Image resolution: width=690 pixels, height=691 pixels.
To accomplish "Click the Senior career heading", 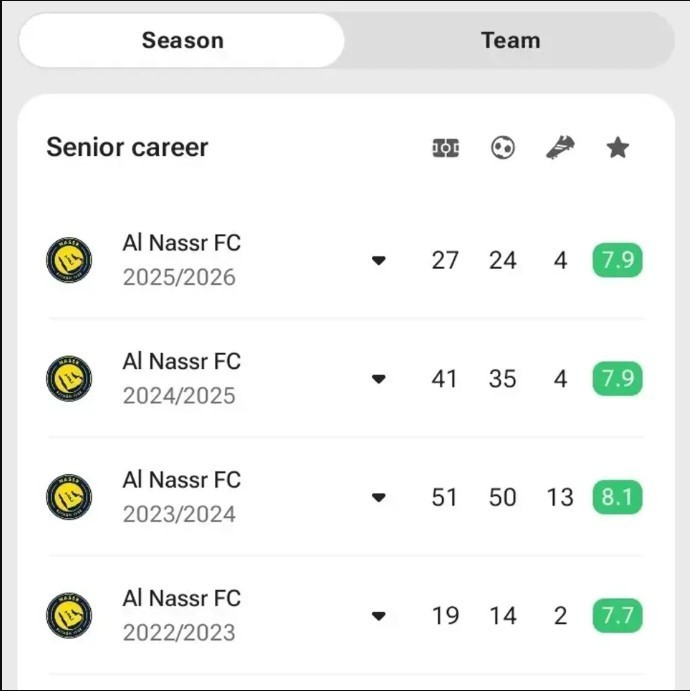I will tap(127, 147).
